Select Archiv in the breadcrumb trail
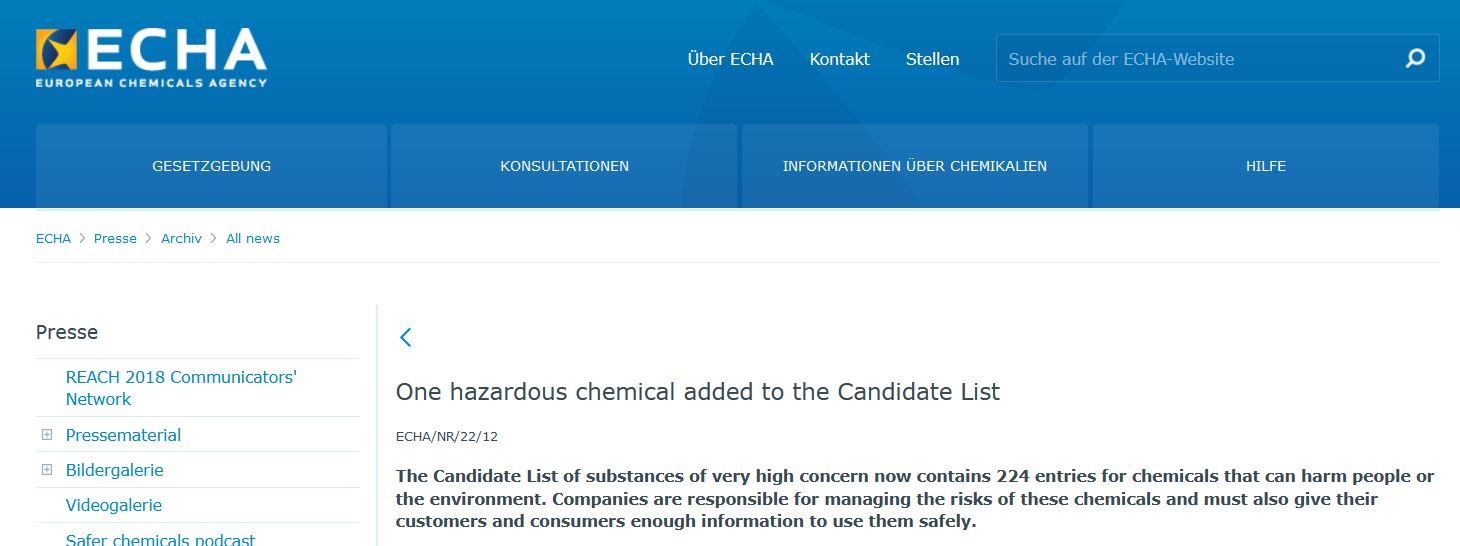The height and width of the screenshot is (546, 1460). 181,238
